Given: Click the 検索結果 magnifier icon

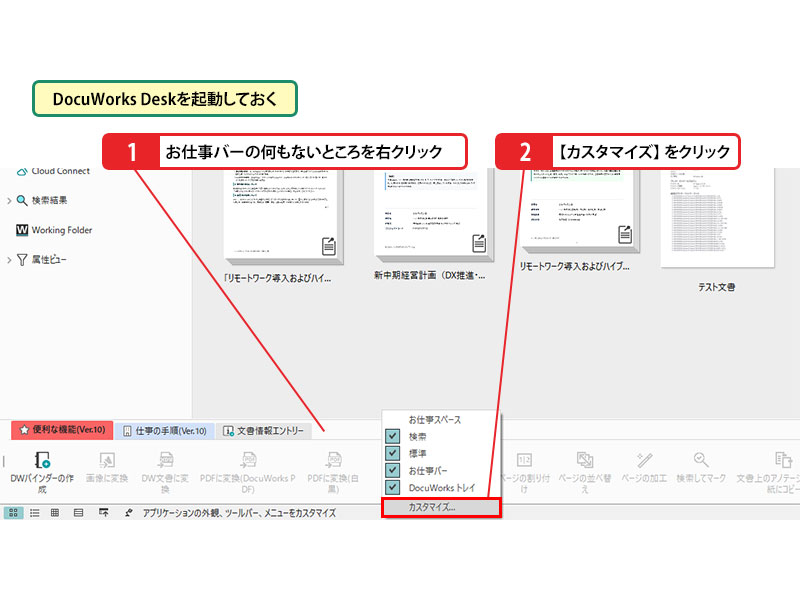Looking at the screenshot, I should [x=22, y=201].
